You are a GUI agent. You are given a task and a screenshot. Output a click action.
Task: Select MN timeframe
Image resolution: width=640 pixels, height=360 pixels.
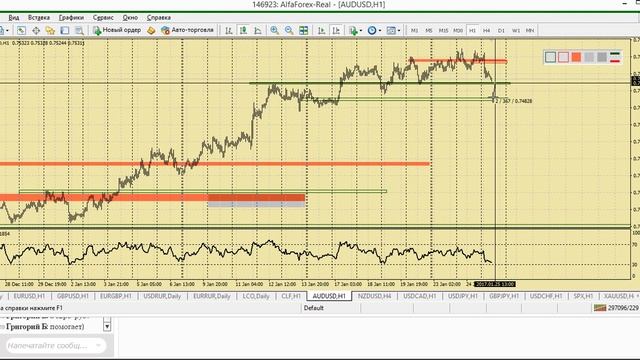coord(530,31)
